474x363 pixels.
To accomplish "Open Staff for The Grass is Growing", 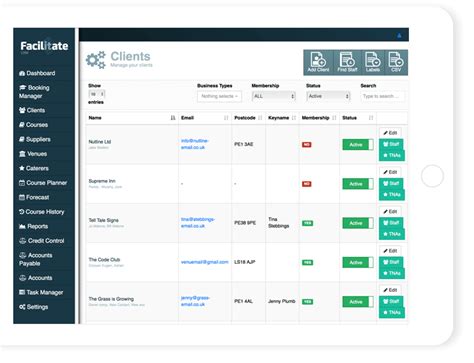I will coord(391,302).
